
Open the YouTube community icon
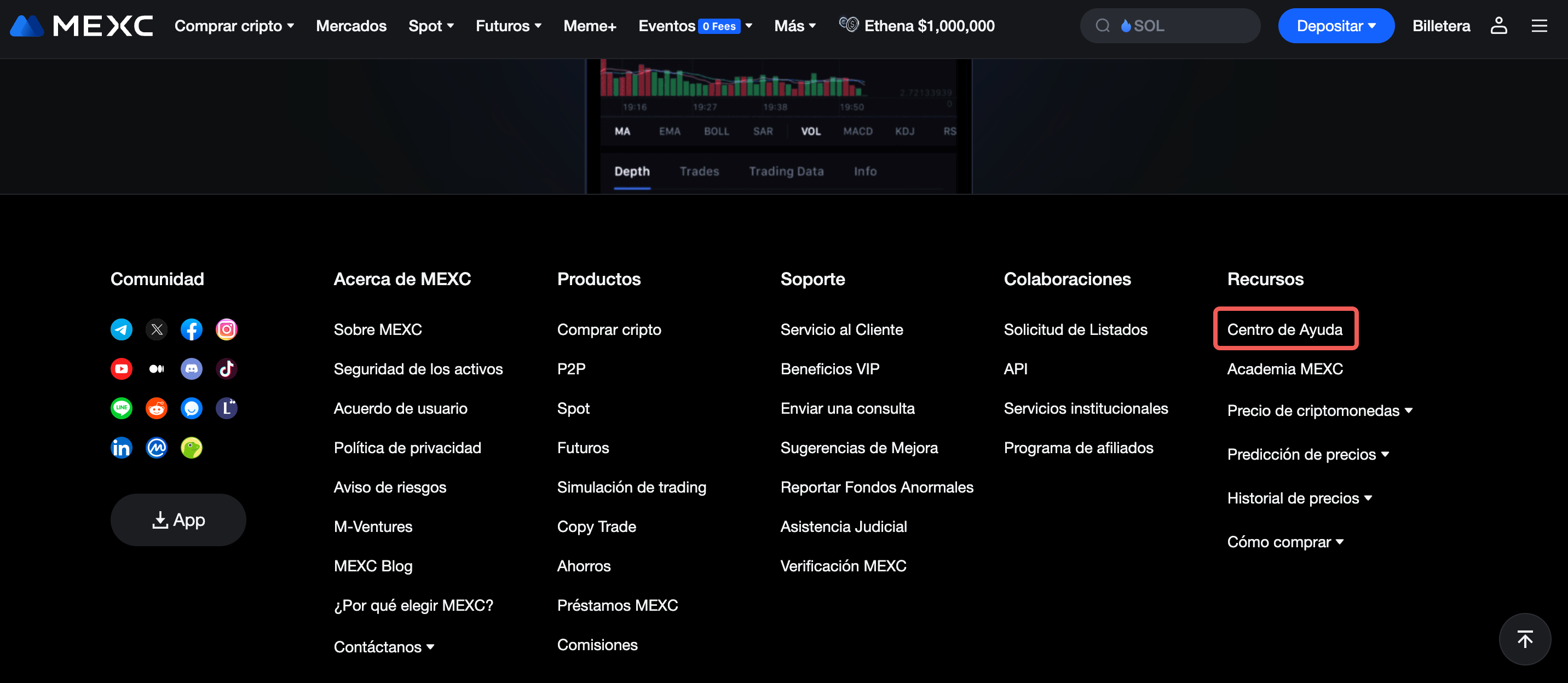pyautogui.click(x=122, y=369)
